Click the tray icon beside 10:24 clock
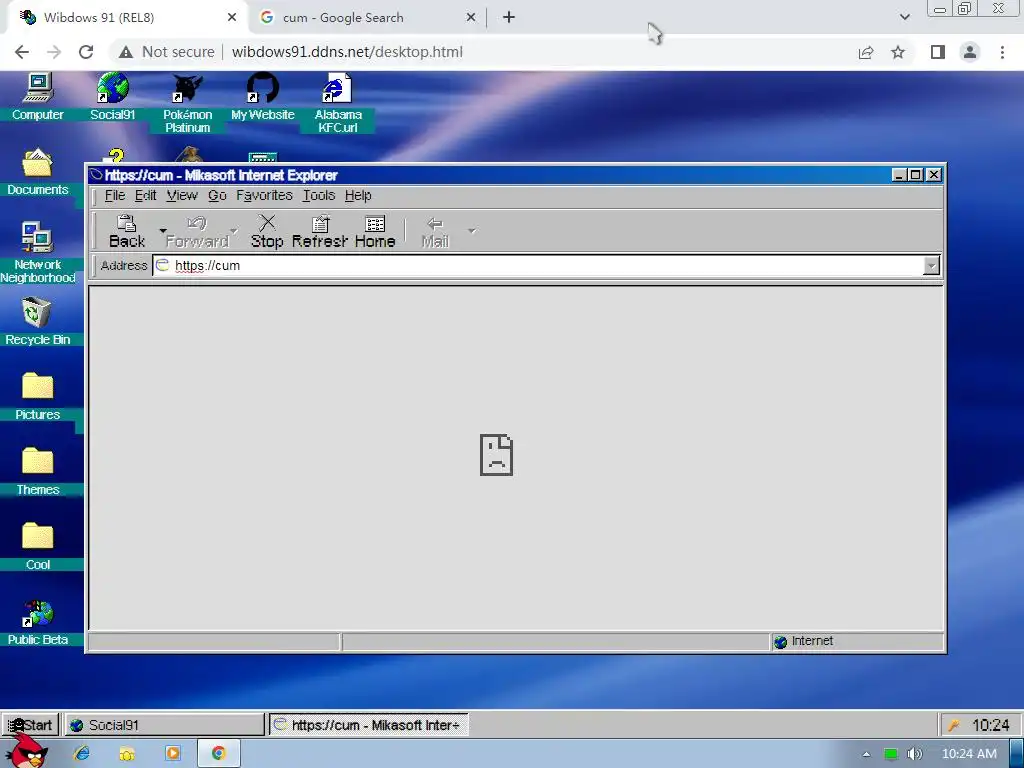 [954, 725]
